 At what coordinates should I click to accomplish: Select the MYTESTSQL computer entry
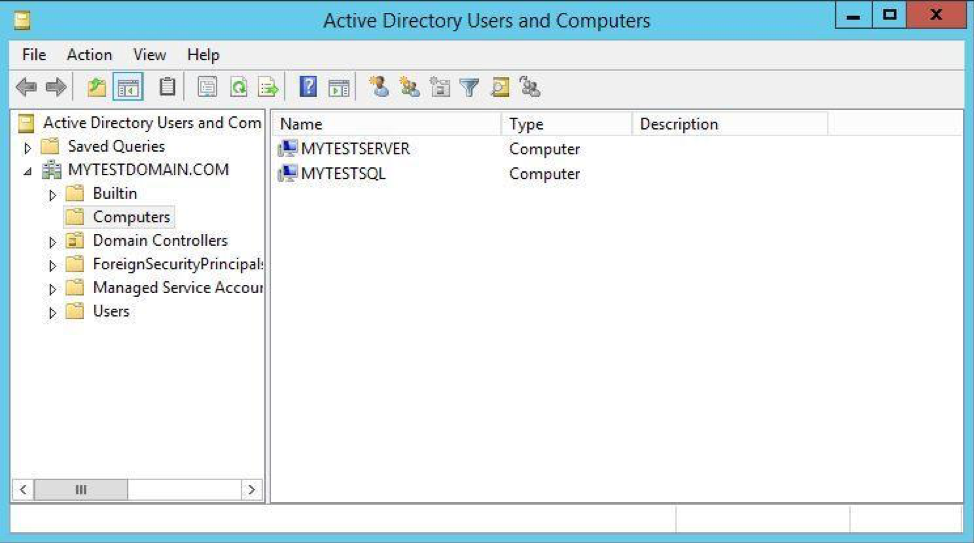[343, 174]
